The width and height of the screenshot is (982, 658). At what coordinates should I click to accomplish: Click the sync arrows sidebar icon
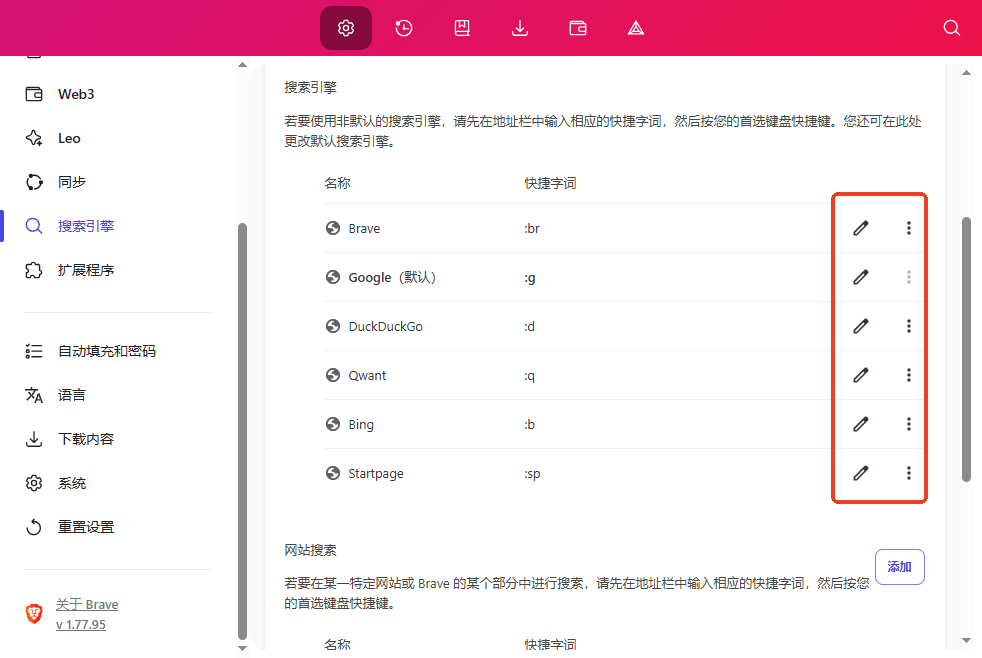click(34, 182)
